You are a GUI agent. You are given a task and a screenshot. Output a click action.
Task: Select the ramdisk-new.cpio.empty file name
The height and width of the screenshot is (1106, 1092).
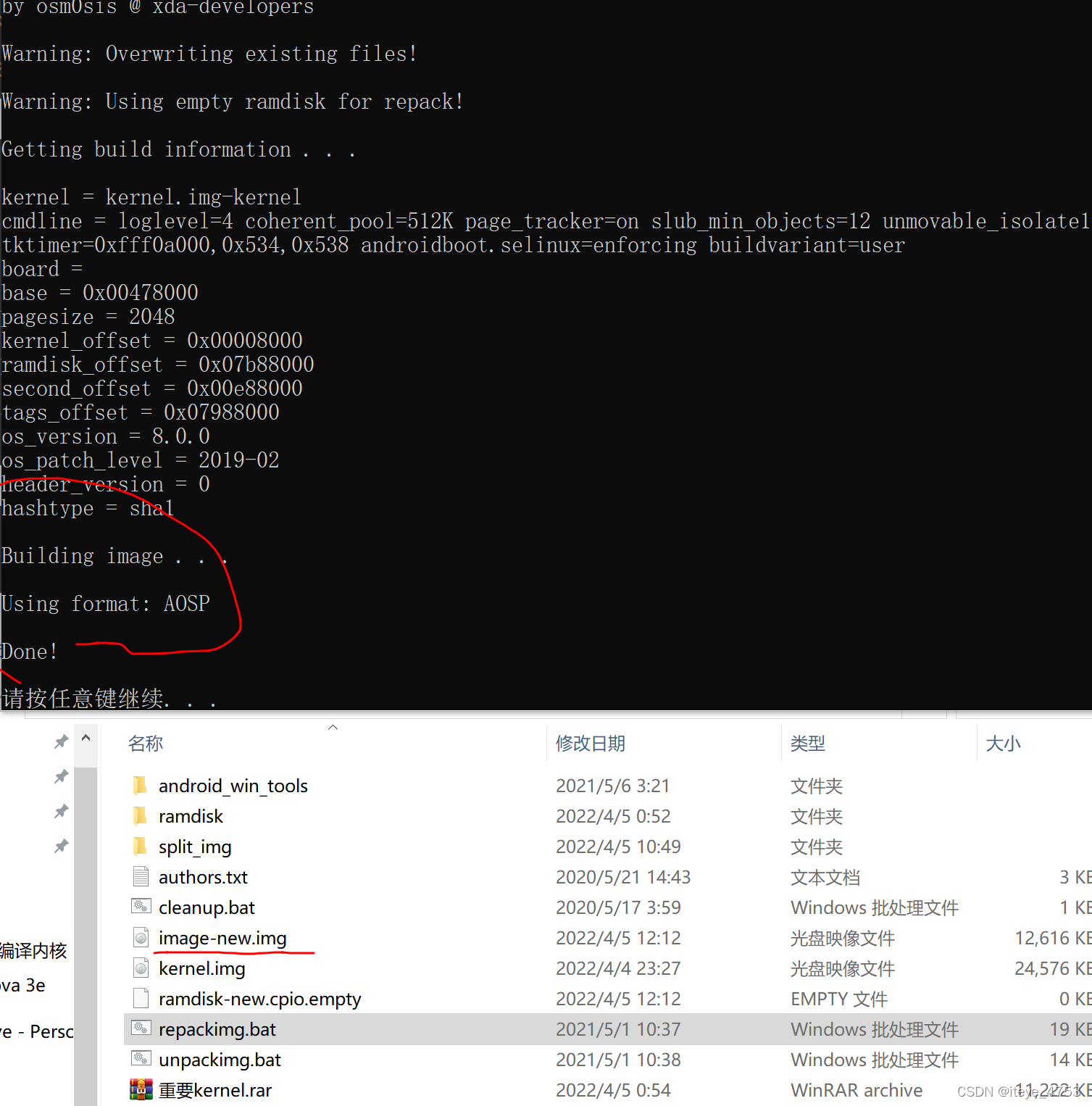click(x=259, y=999)
